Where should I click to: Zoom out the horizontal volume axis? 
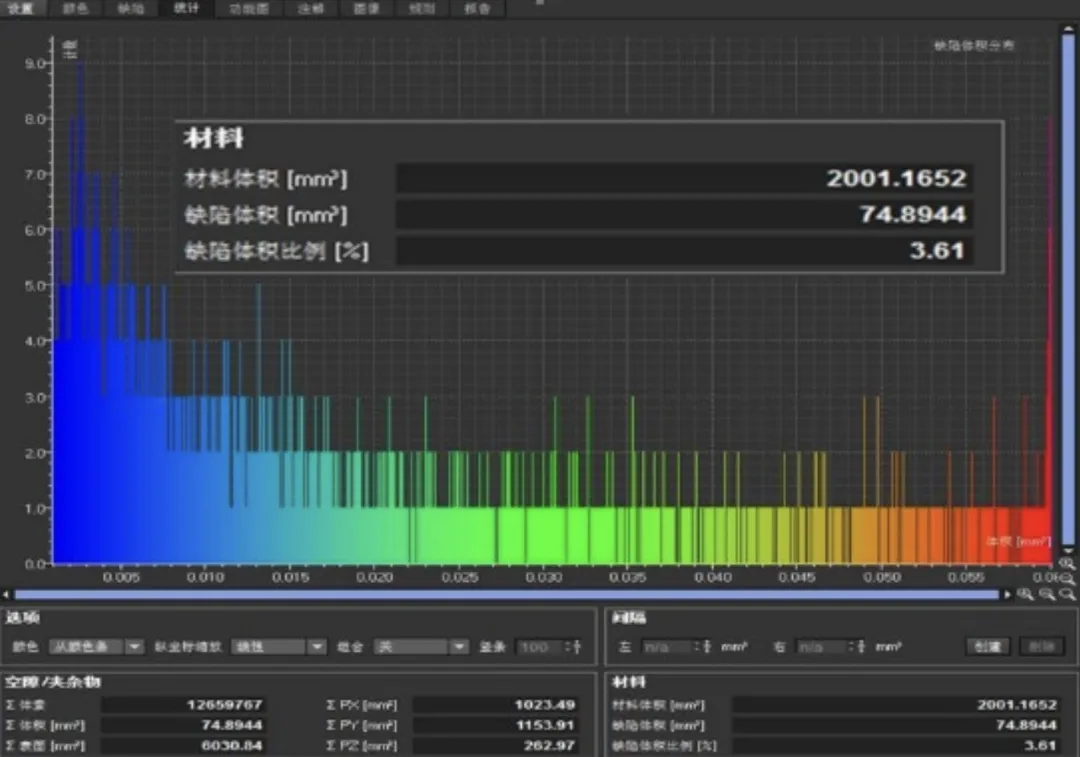[x=1047, y=594]
